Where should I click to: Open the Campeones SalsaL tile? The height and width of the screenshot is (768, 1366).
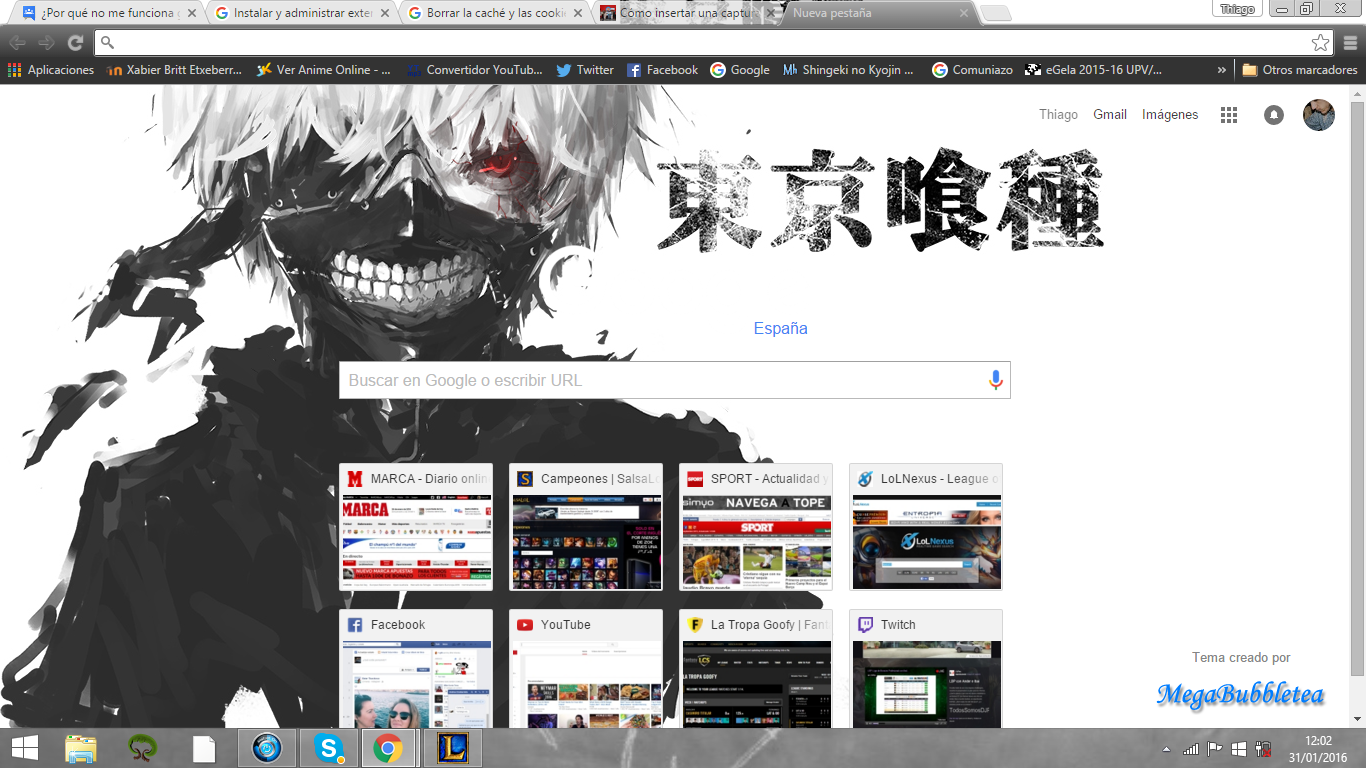pos(586,527)
